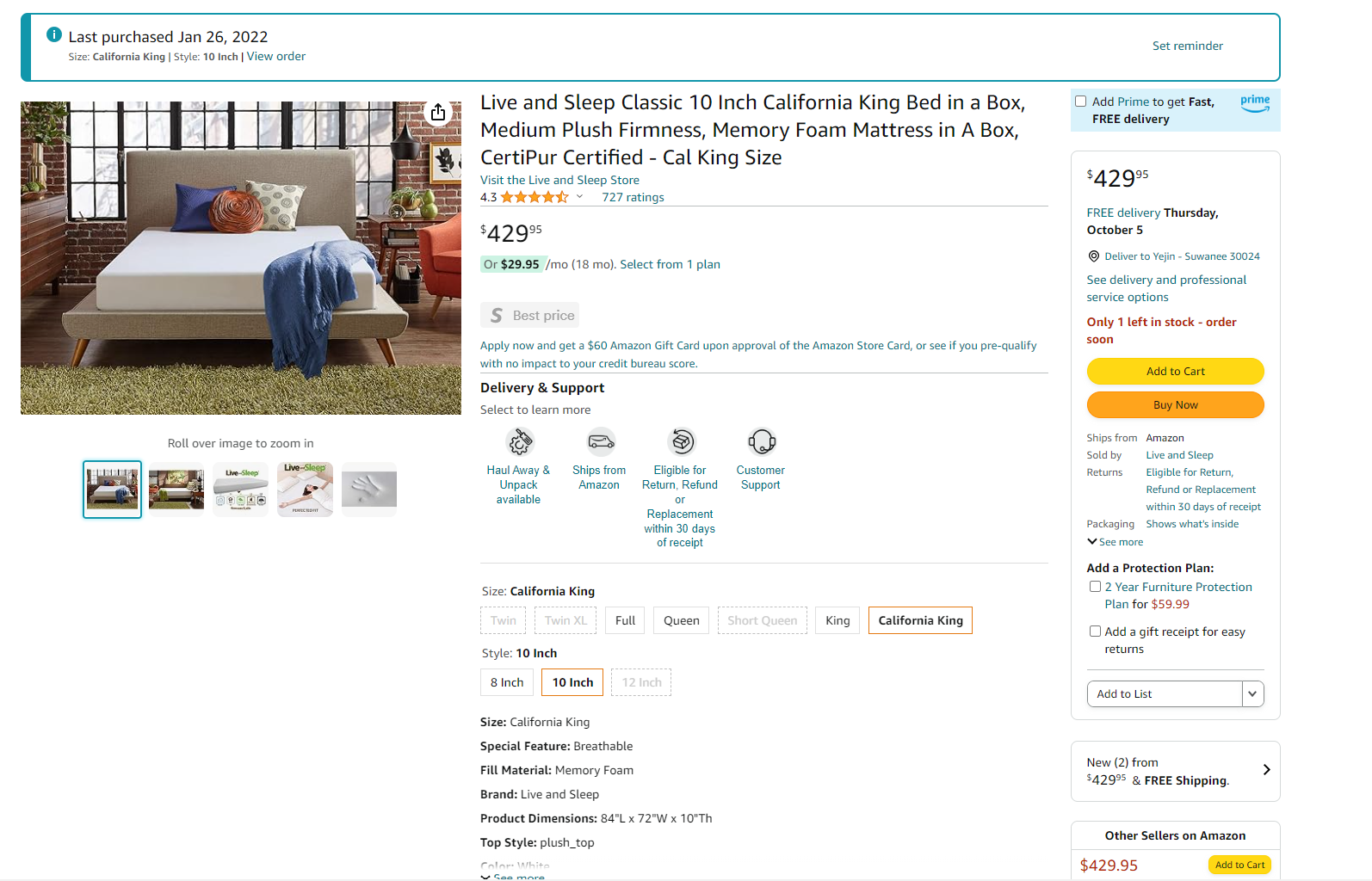The image size is (1372, 881).
Task: Open the Add to List dropdown arrow
Action: (x=1252, y=694)
